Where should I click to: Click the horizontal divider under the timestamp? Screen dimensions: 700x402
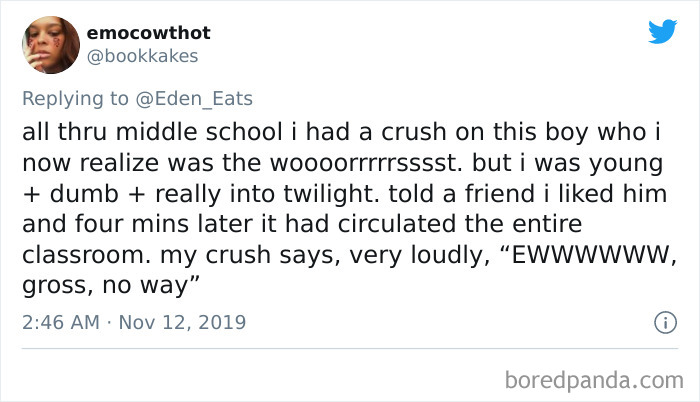tap(350, 348)
